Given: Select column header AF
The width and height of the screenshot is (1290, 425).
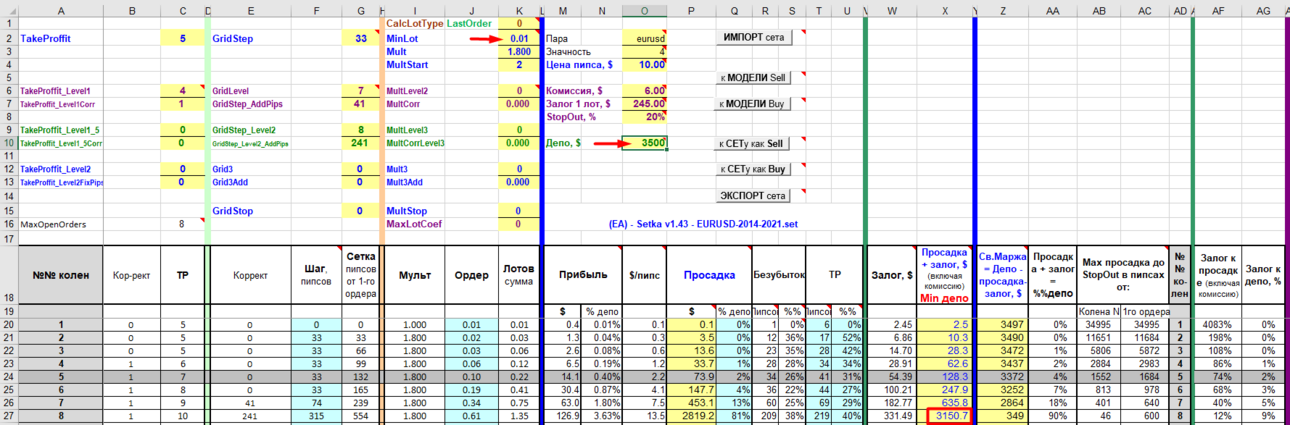Looking at the screenshot, I should point(1217,10).
